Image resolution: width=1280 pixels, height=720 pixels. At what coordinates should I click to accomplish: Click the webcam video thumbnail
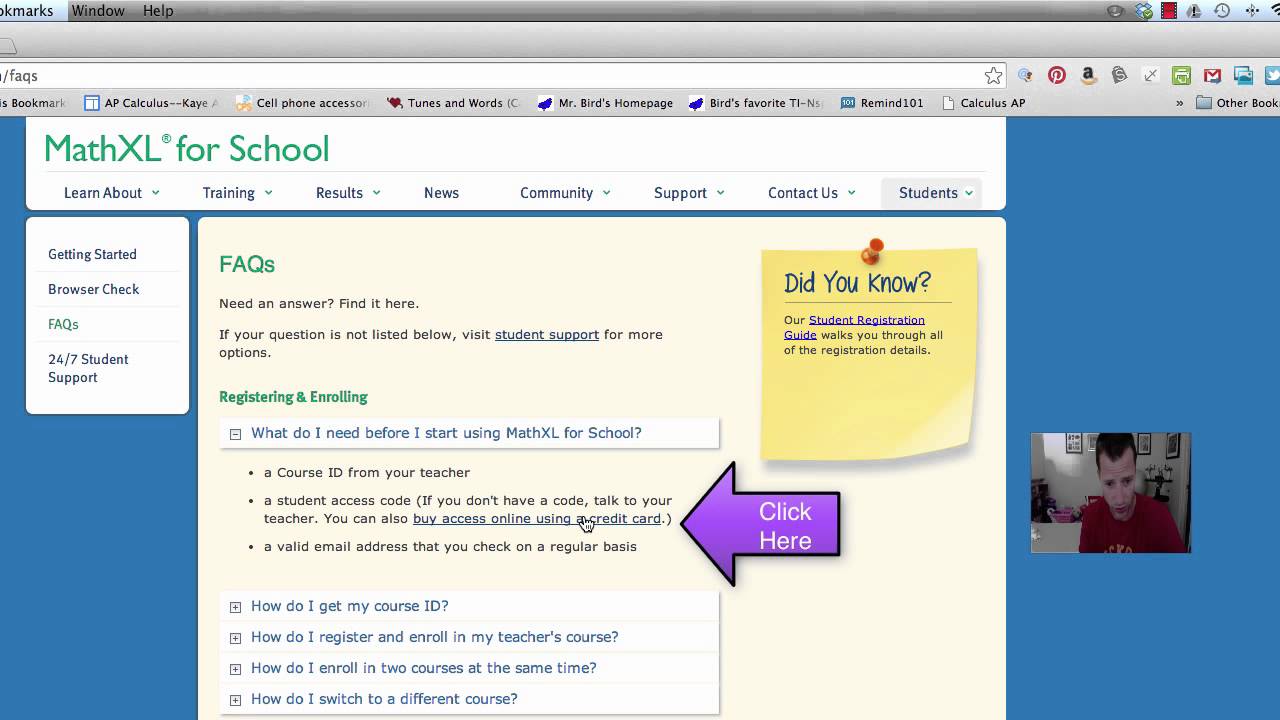[x=1111, y=493]
